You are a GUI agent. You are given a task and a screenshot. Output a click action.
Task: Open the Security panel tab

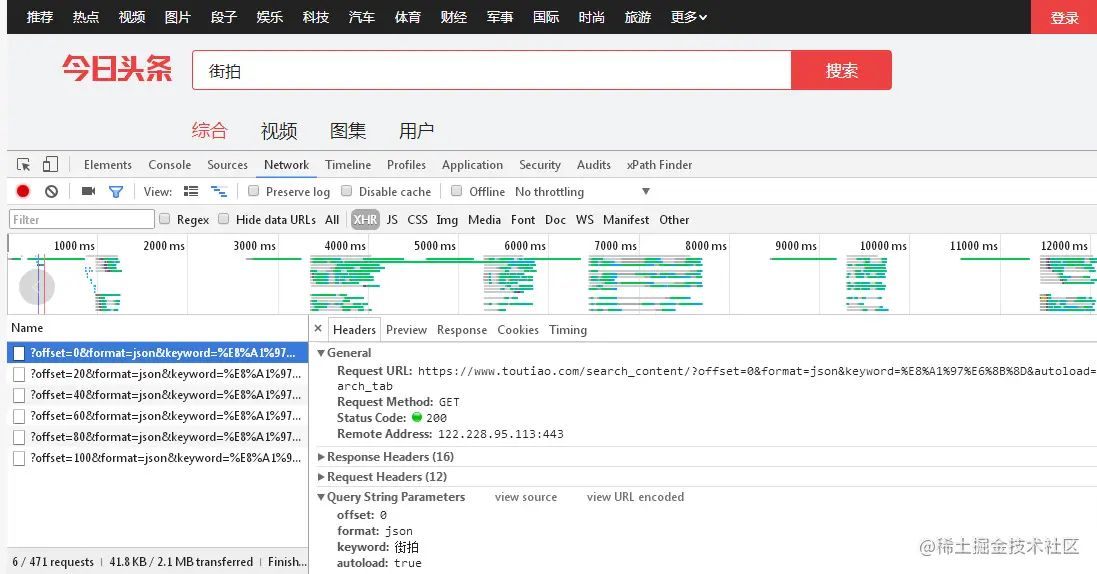point(539,164)
